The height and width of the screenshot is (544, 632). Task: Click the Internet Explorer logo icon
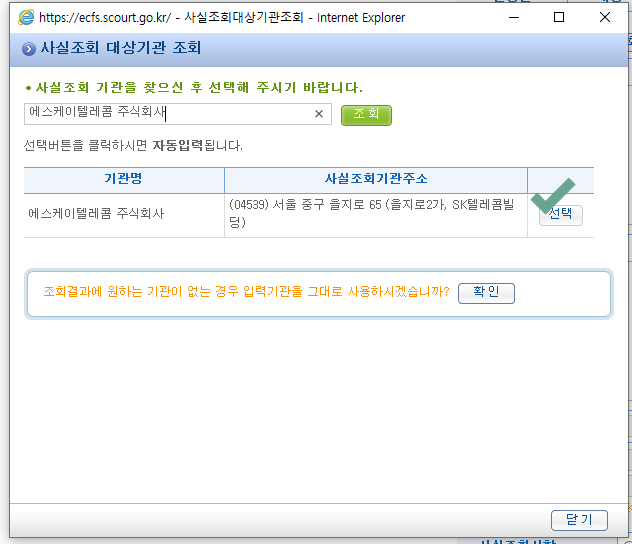tap(26, 17)
